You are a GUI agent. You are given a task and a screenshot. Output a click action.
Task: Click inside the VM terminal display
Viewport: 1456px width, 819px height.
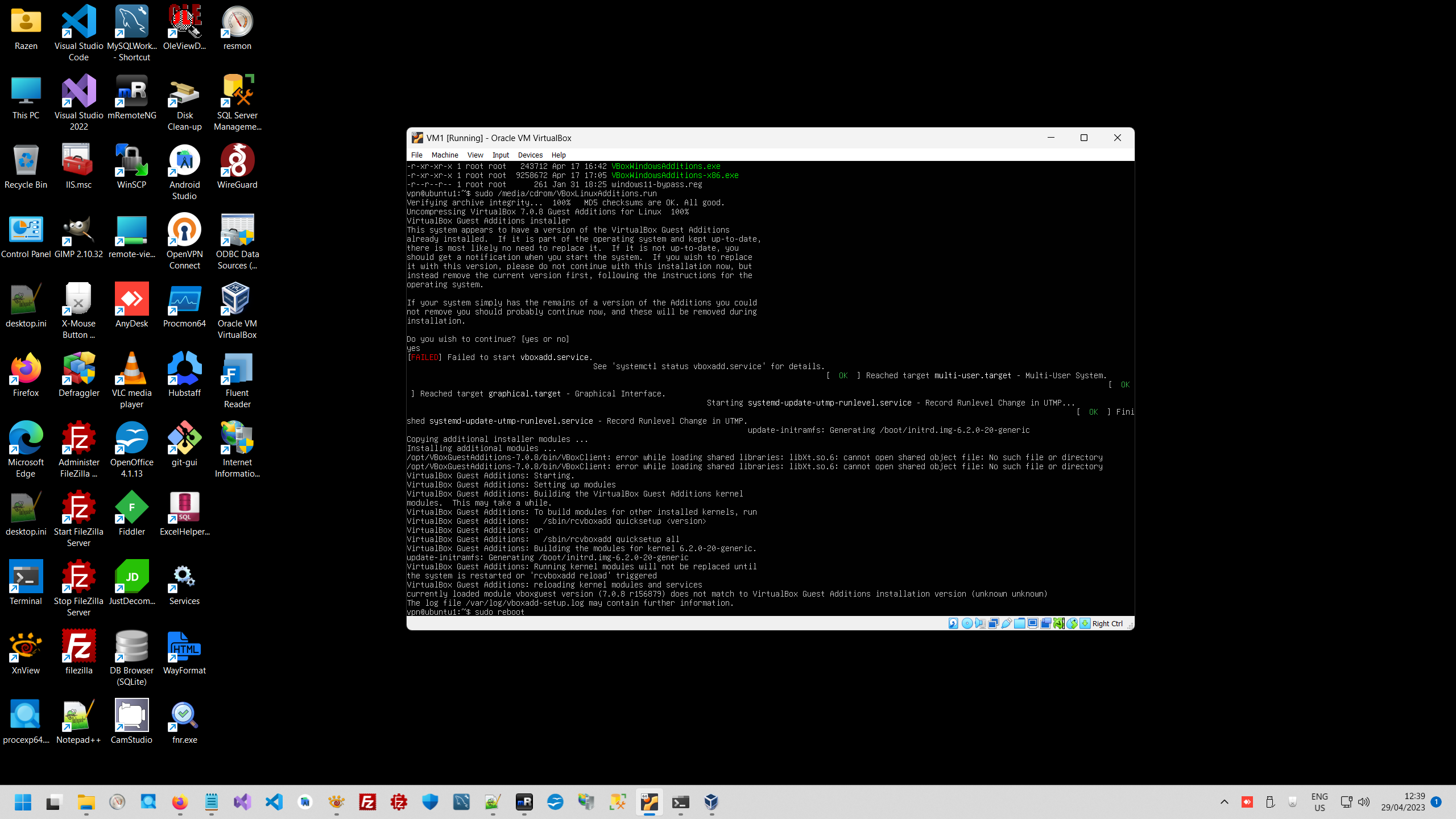pyautogui.click(x=770, y=387)
